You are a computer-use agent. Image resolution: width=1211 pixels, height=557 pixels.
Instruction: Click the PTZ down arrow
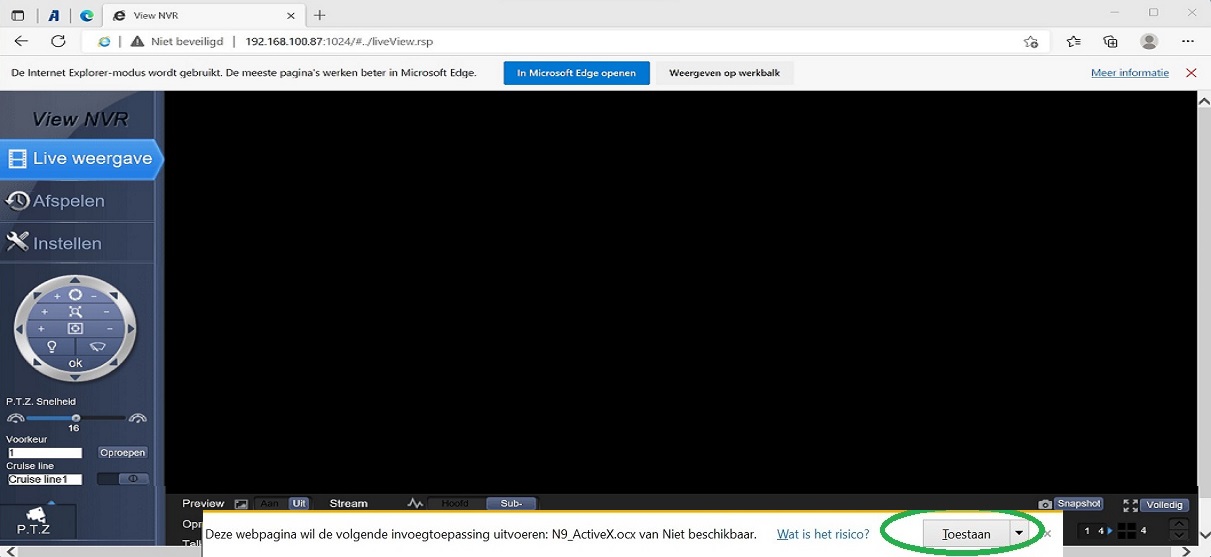point(75,377)
